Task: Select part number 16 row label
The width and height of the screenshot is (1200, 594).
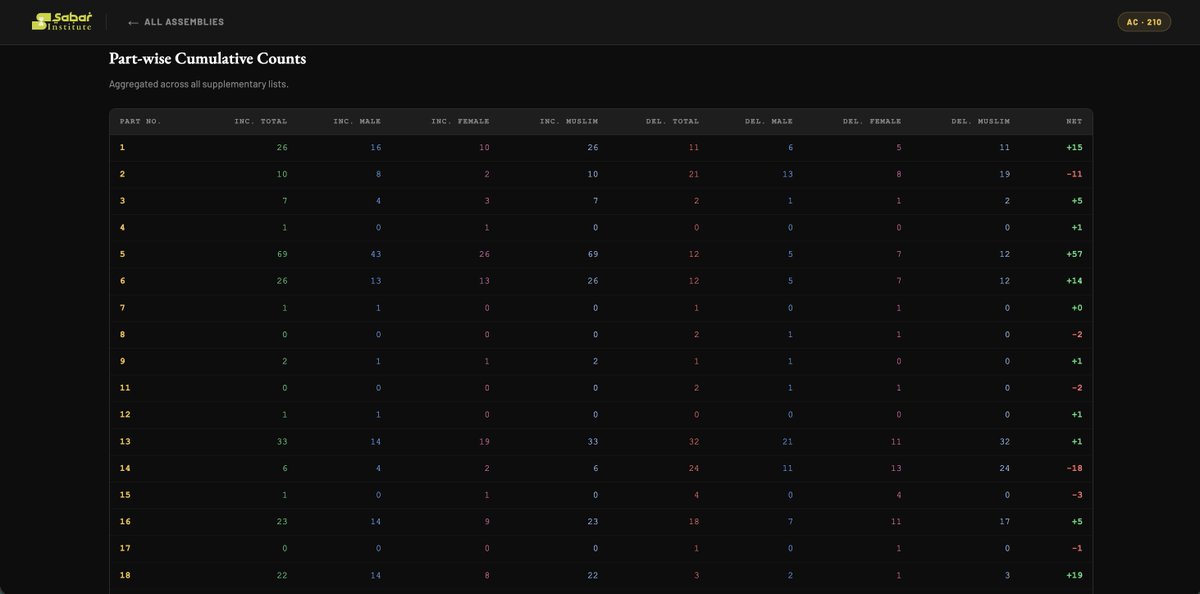Action: 125,521
